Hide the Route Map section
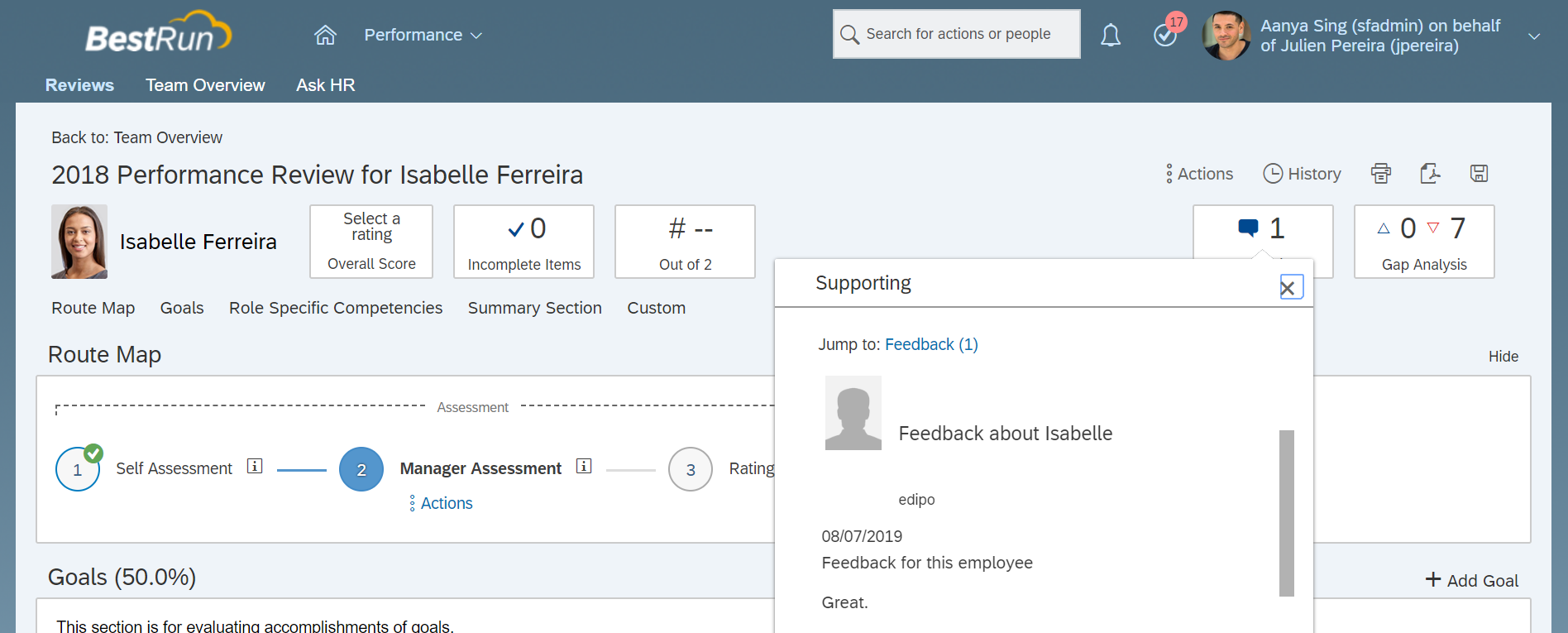 (1503, 357)
